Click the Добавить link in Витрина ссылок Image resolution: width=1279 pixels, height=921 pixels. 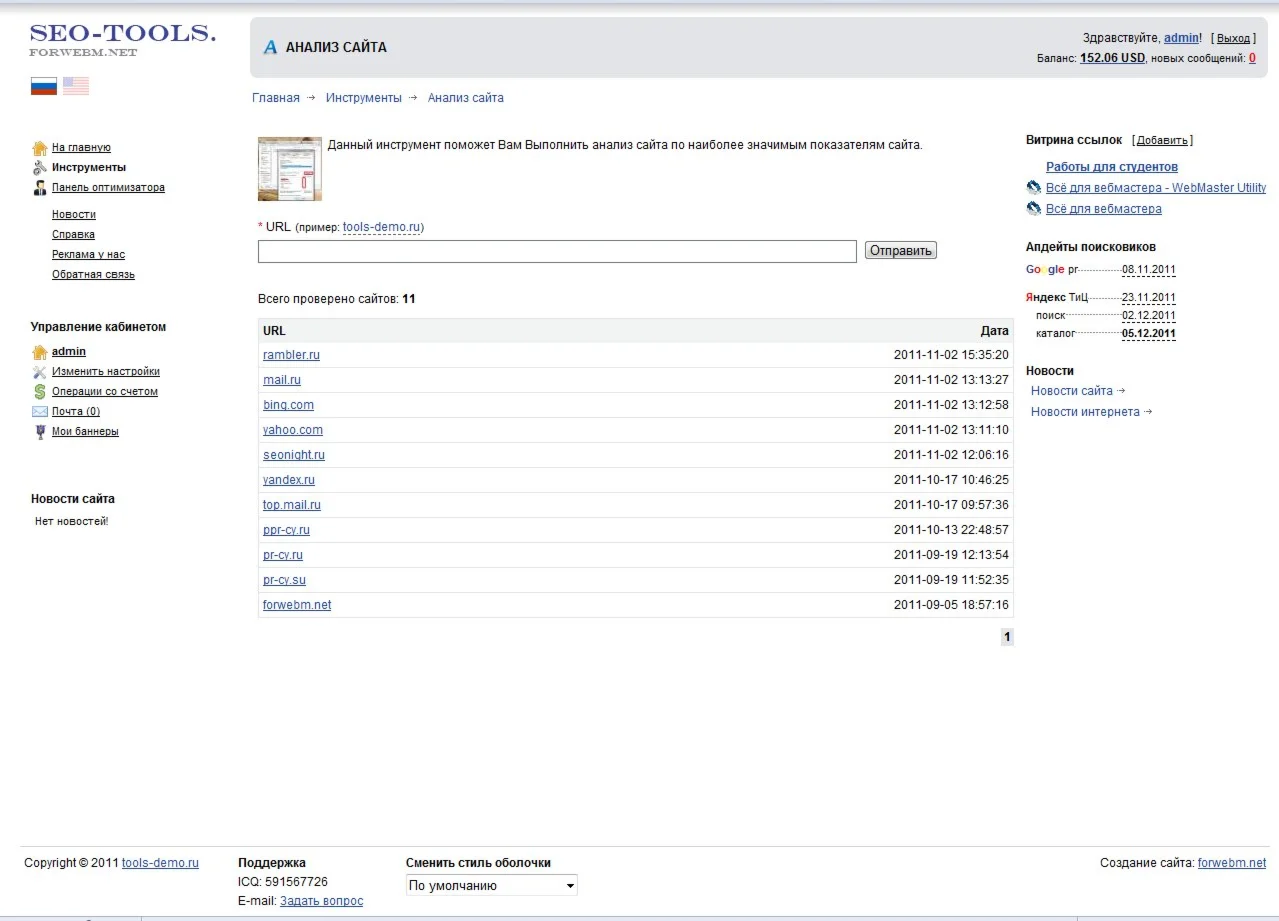pyautogui.click(x=1162, y=141)
